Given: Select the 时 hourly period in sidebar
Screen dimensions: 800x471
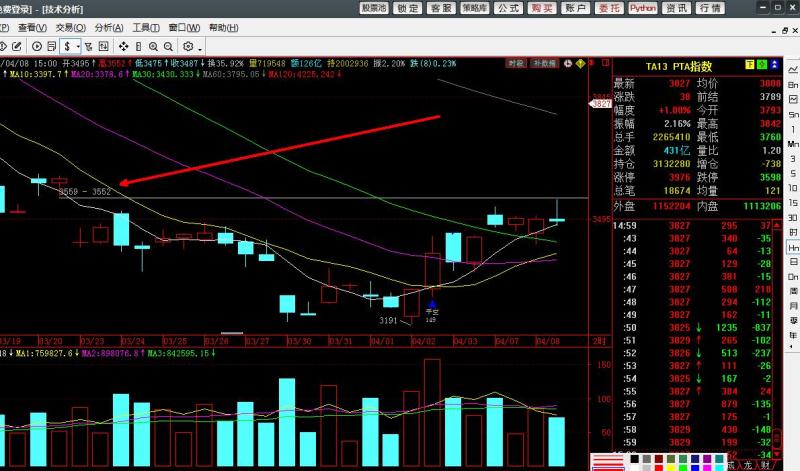Looking at the screenshot, I should (x=793, y=233).
